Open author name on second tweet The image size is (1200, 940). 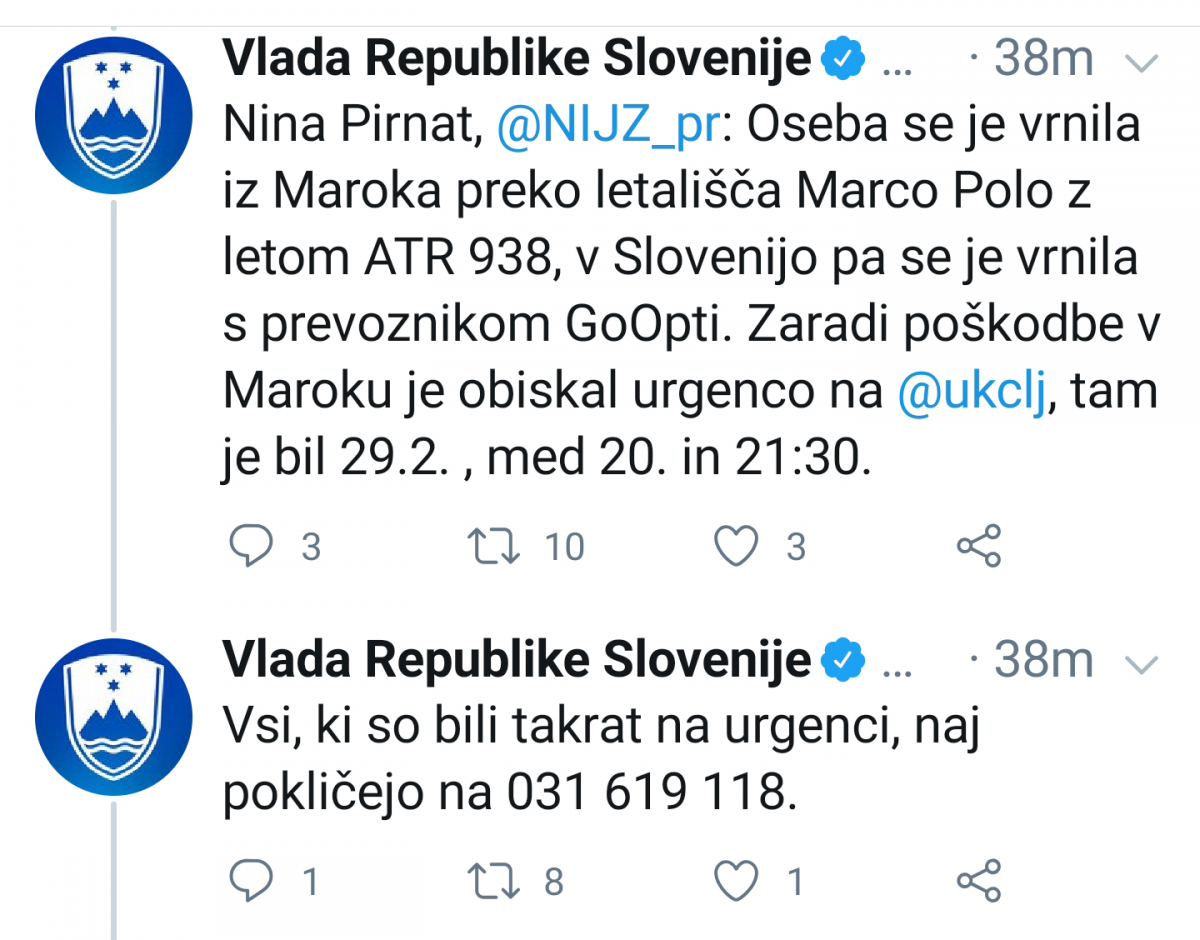click(x=516, y=660)
